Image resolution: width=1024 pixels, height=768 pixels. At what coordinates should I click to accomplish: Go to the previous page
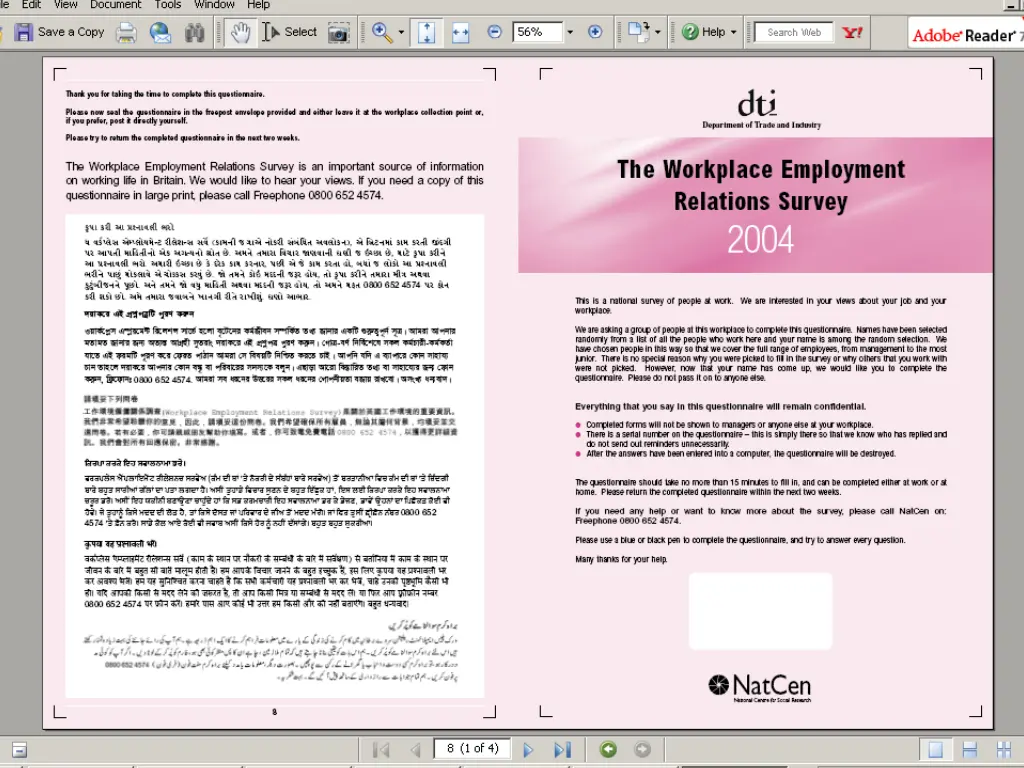[415, 749]
